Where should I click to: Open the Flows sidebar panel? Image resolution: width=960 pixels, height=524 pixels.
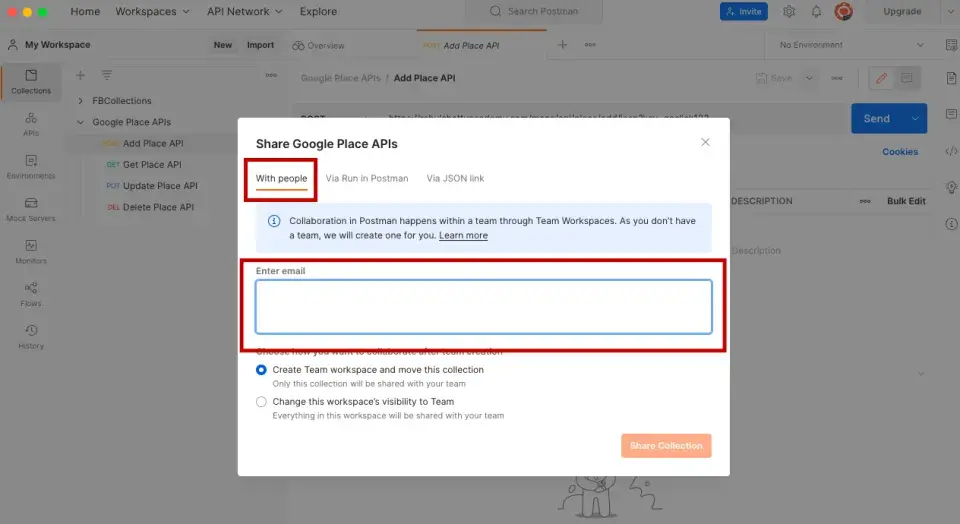[31, 294]
